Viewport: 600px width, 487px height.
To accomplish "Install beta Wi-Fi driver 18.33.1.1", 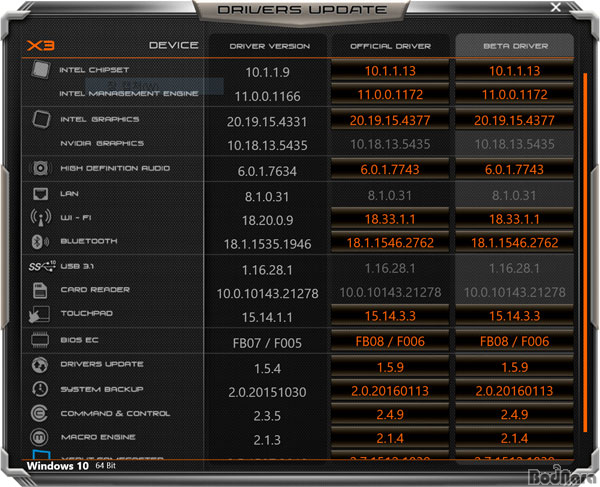I will [514, 218].
